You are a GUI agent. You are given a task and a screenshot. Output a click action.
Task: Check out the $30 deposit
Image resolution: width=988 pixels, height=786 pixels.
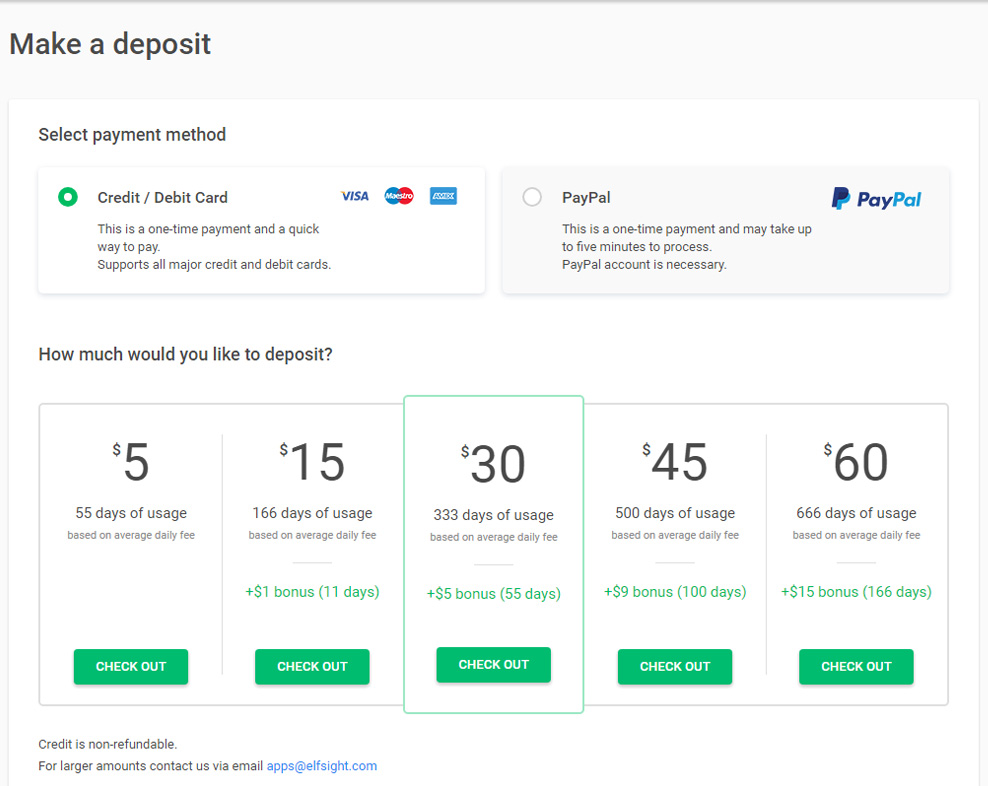coord(493,664)
